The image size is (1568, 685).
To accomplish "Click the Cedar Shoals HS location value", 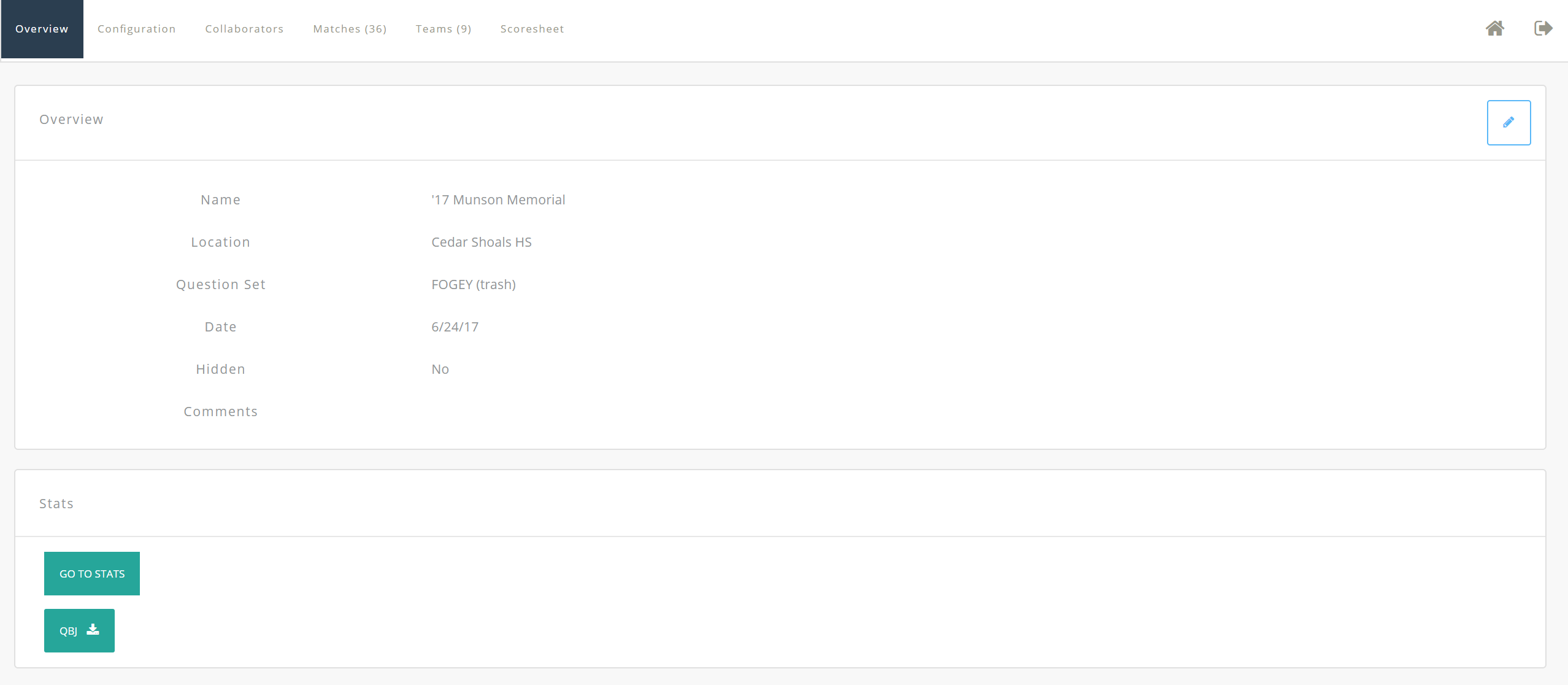I will 482,242.
